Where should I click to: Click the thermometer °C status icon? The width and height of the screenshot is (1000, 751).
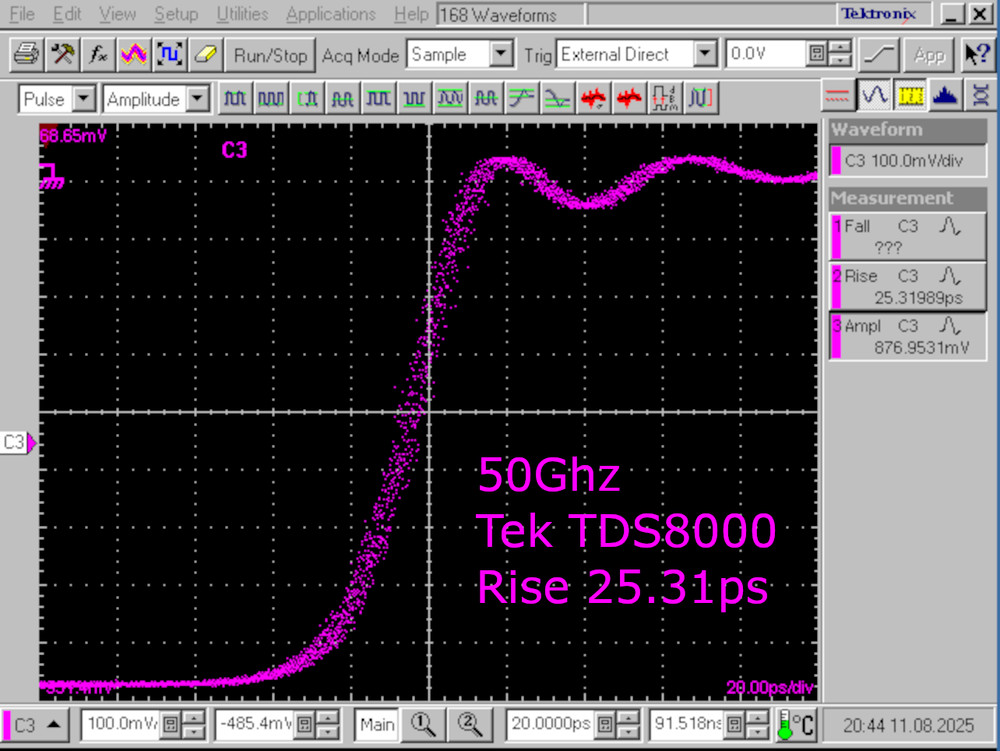793,724
